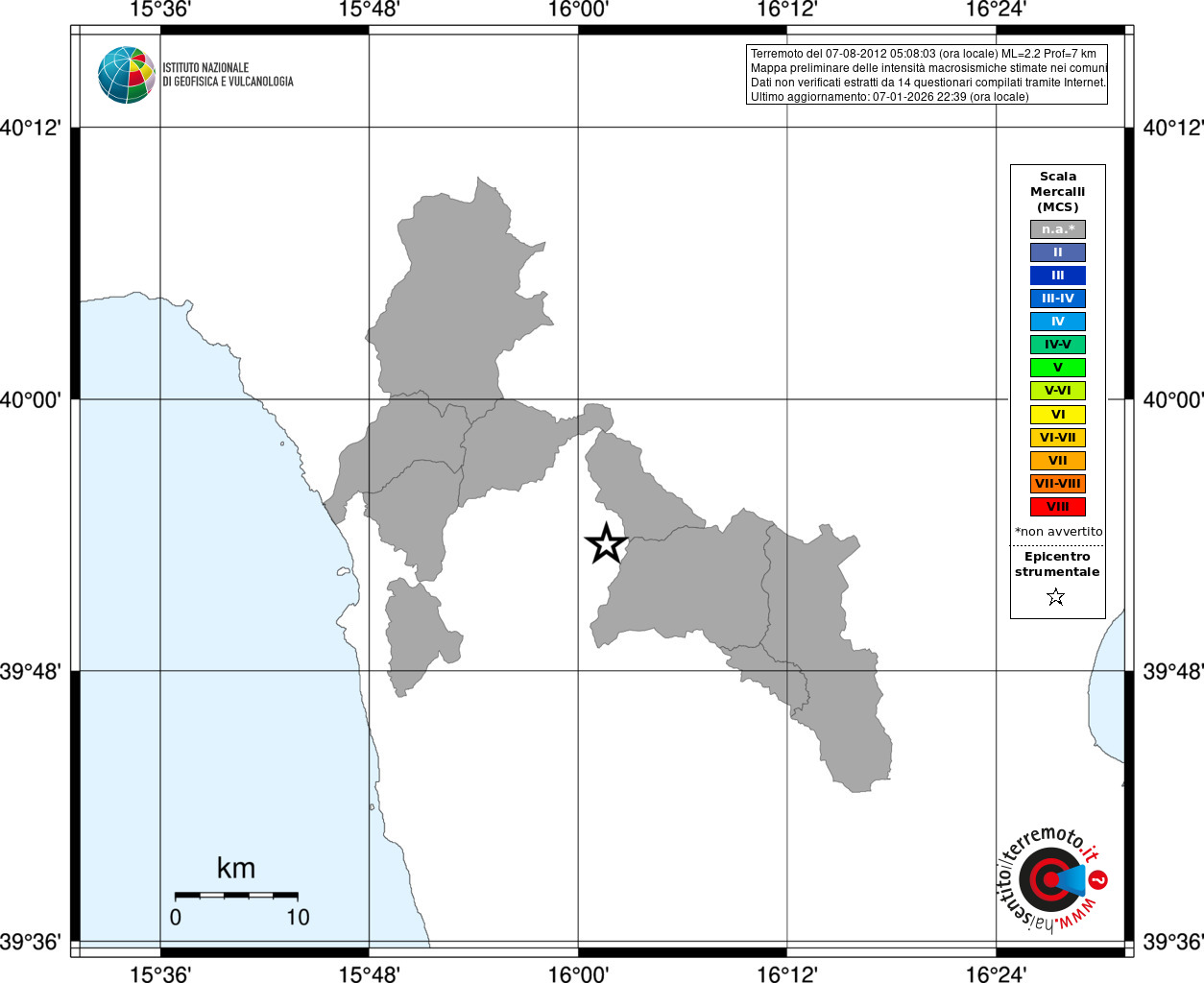
Task: Select the III-IV intensity legend swatch
Action: tap(1058, 299)
